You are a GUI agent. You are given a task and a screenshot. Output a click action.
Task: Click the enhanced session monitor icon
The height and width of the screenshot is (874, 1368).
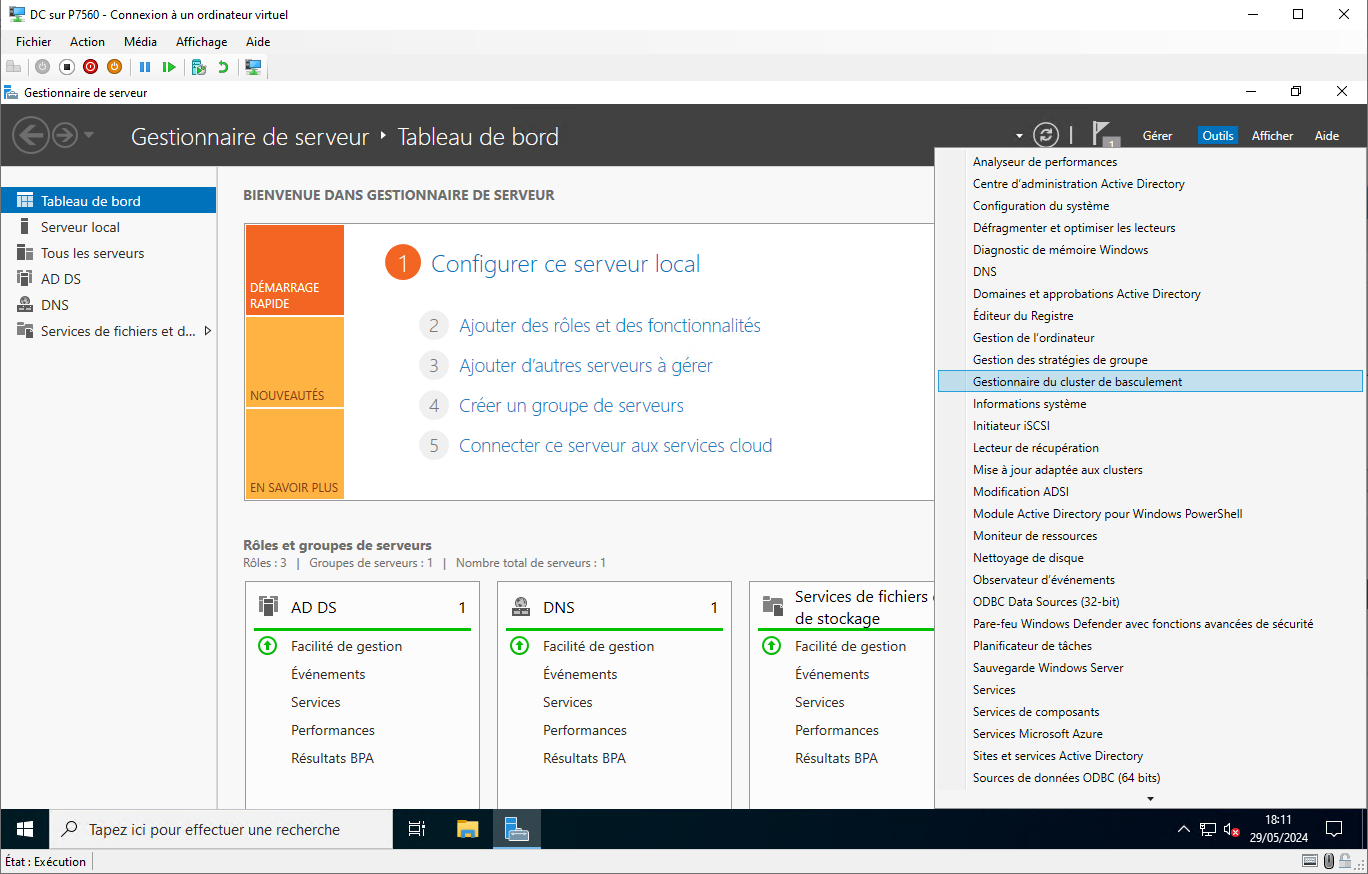254,67
